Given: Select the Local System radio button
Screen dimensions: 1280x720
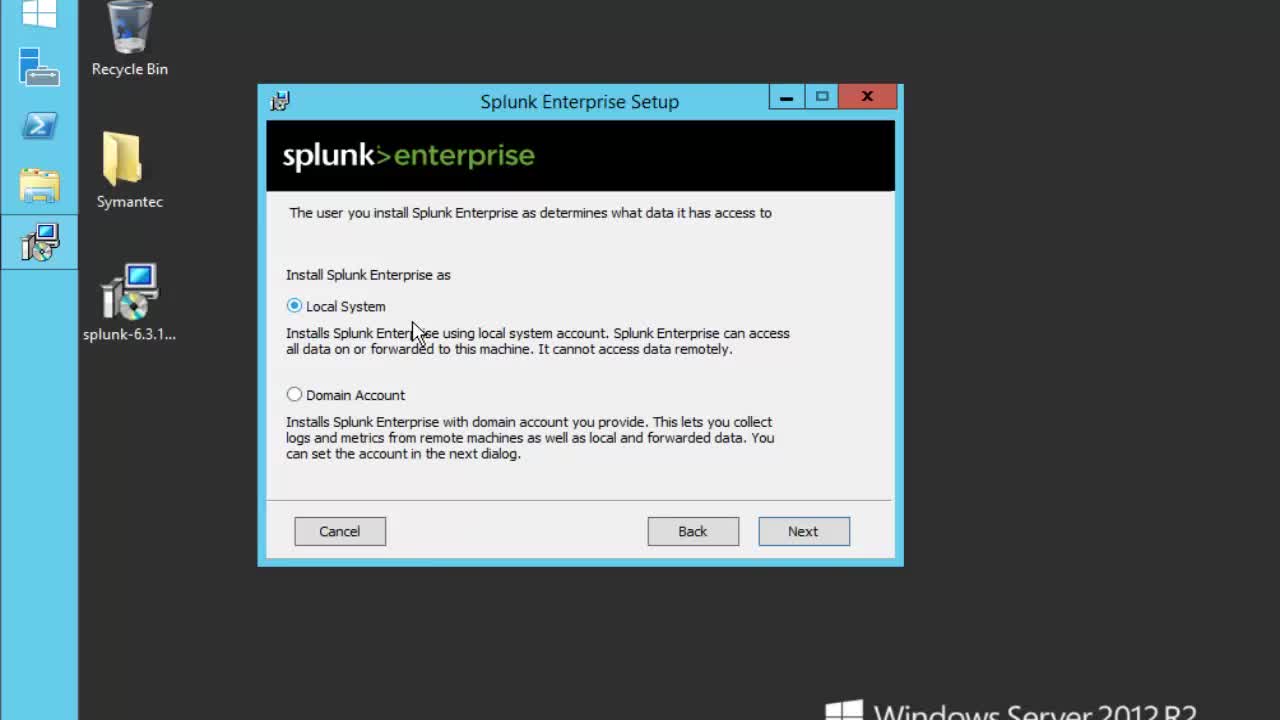Looking at the screenshot, I should [x=294, y=306].
